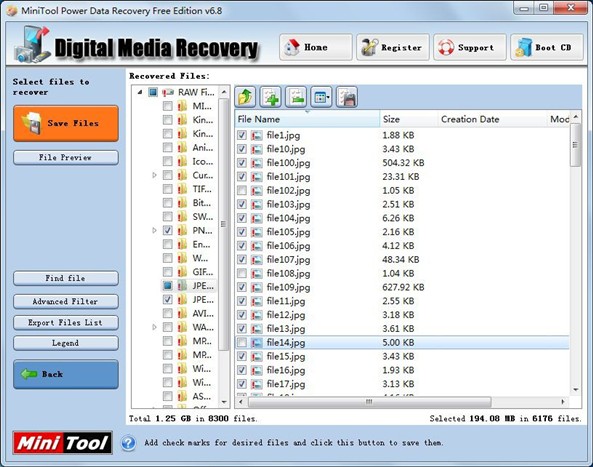Open File Preview
This screenshot has height=467, width=593.
coord(66,157)
